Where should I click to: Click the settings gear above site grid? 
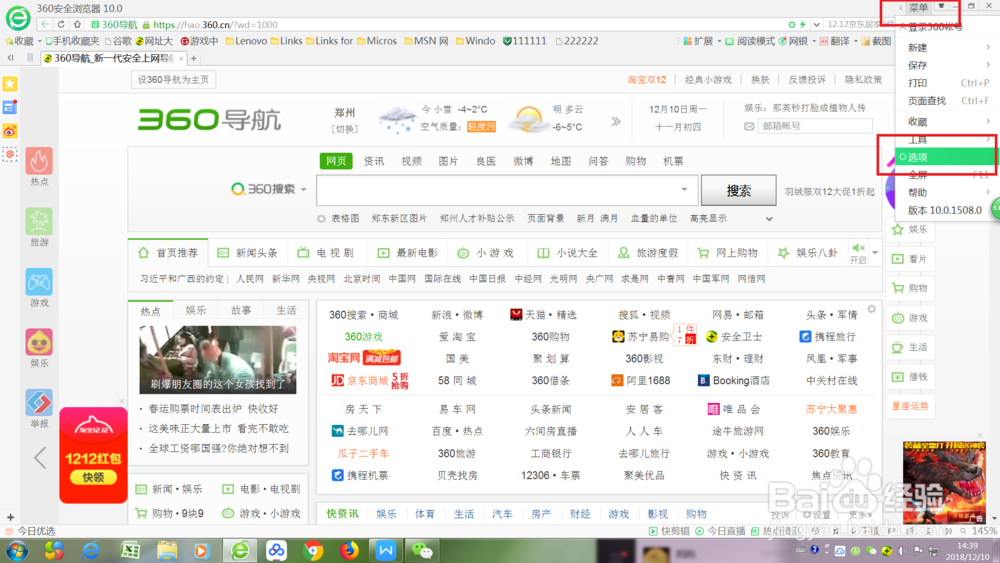[x=871, y=309]
